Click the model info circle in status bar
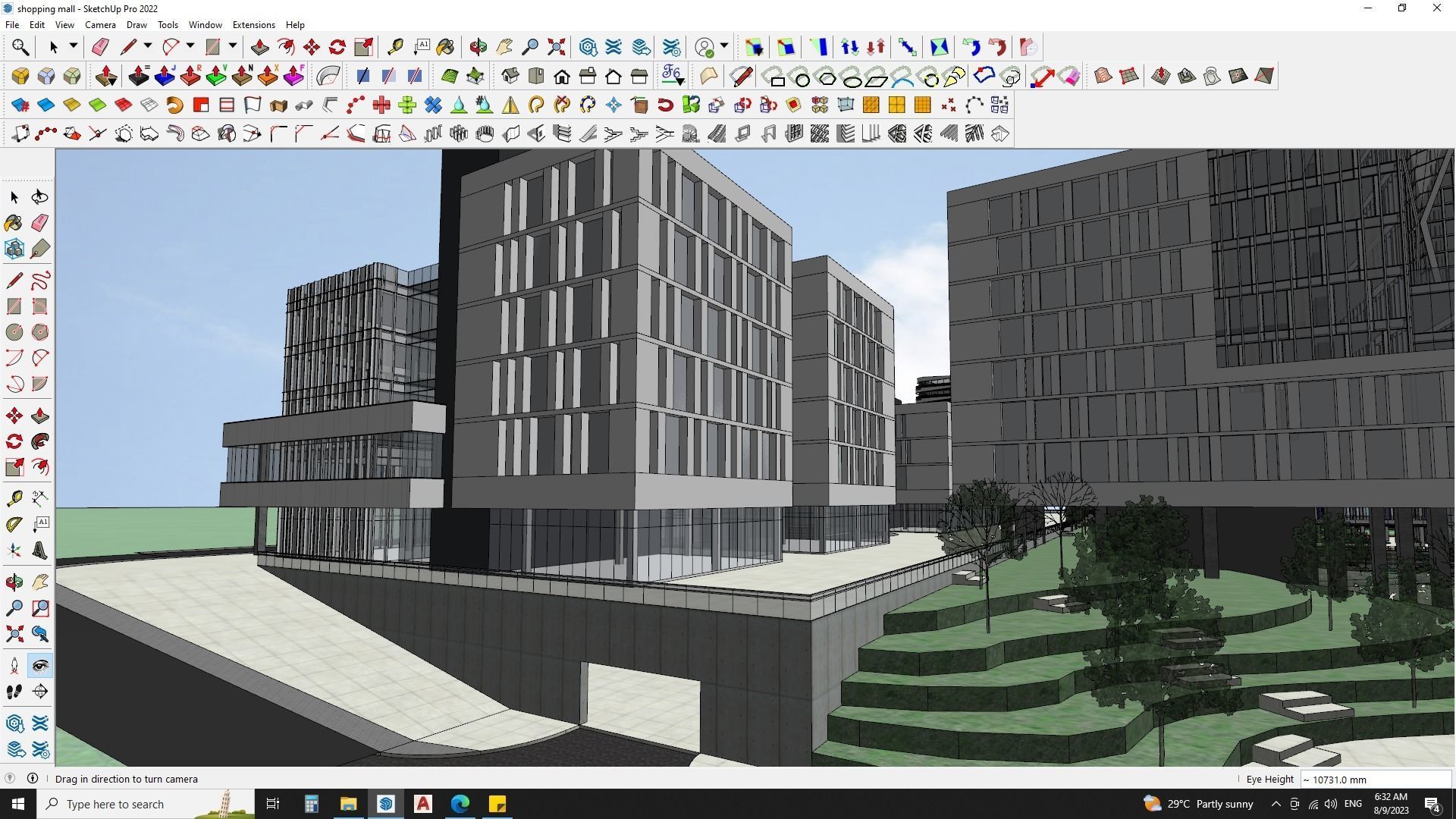The image size is (1456, 819). click(33, 779)
